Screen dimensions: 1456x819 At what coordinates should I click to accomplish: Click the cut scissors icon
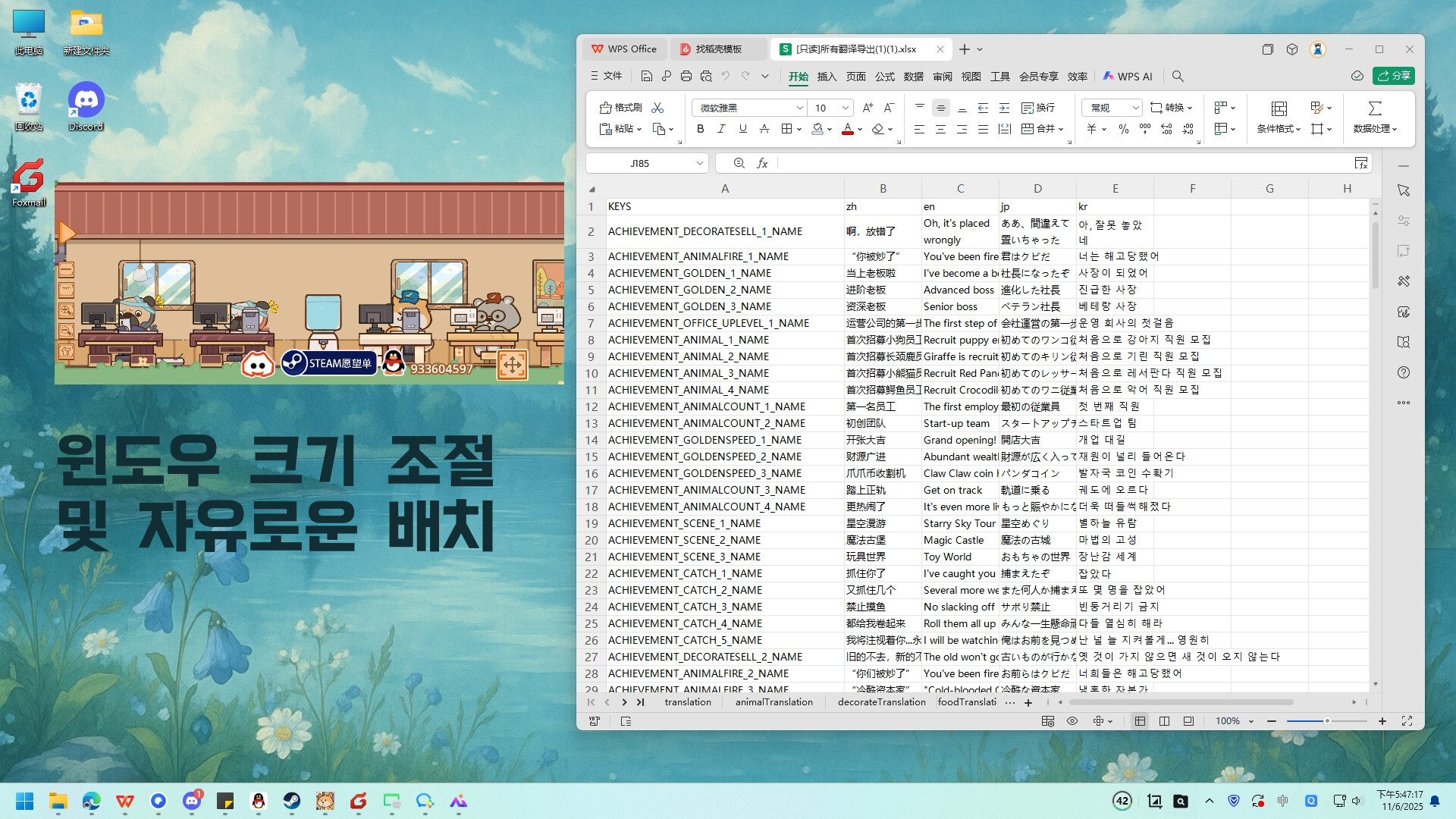657,108
